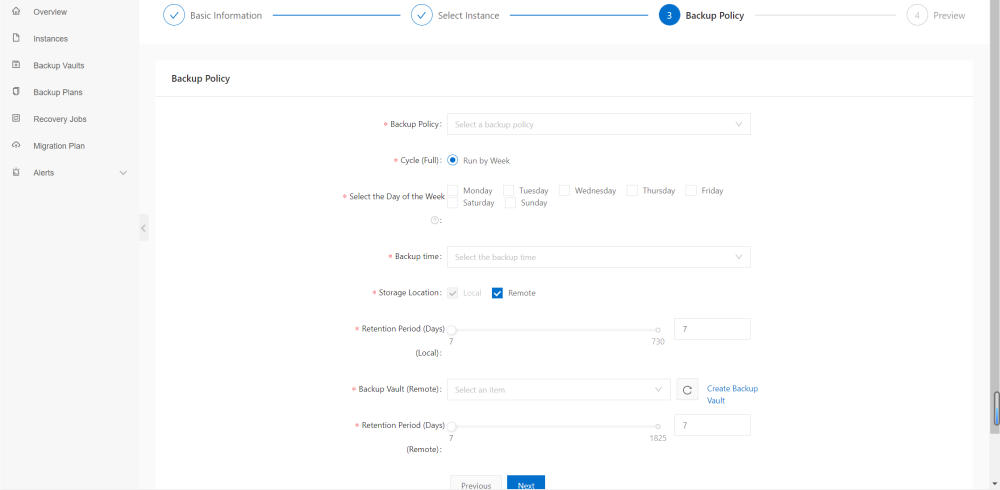1000x490 pixels.
Task: Click the Basic Information checkmark step icon
Action: point(173,15)
